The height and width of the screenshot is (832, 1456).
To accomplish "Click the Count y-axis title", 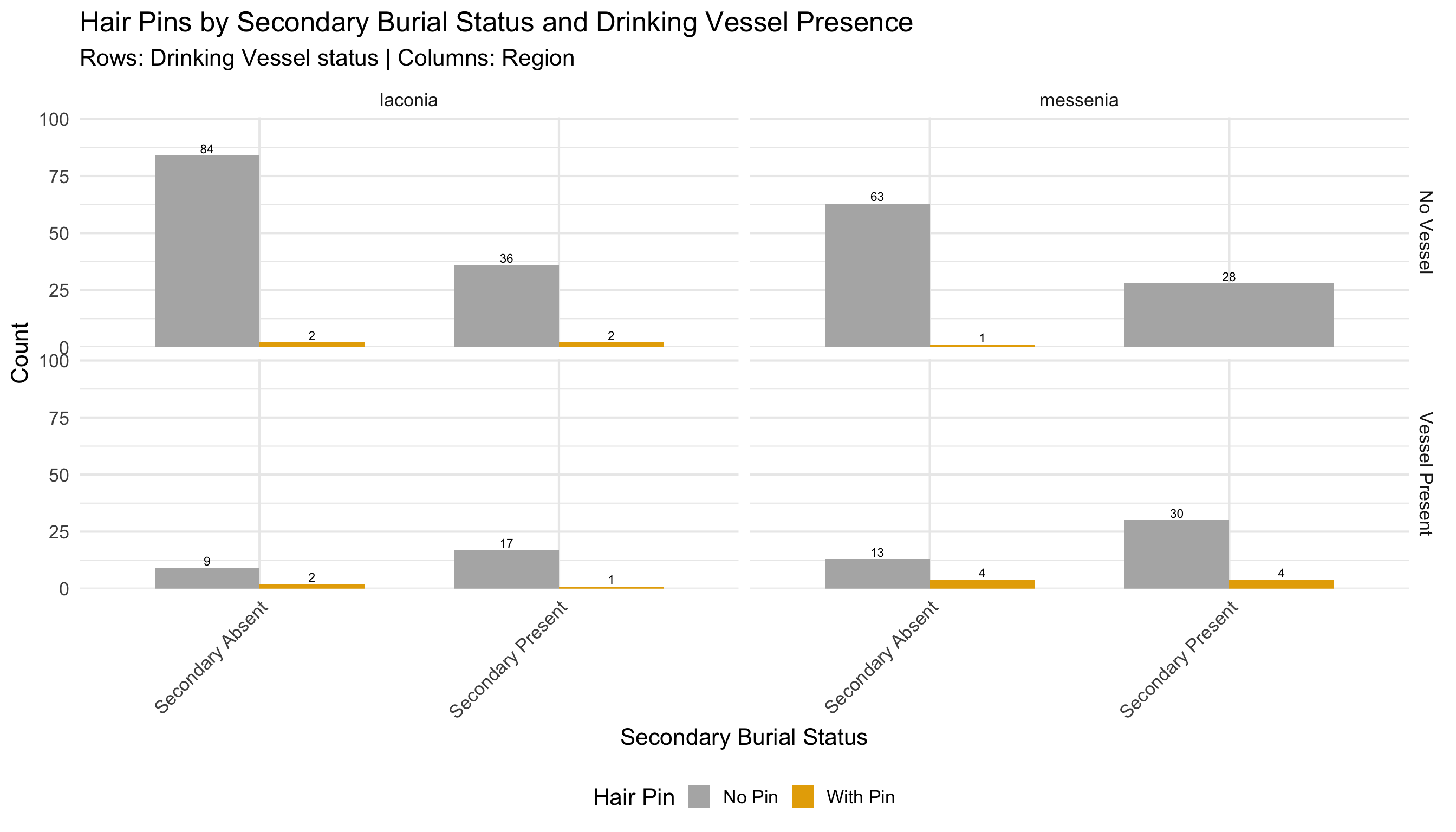I will click(x=21, y=353).
